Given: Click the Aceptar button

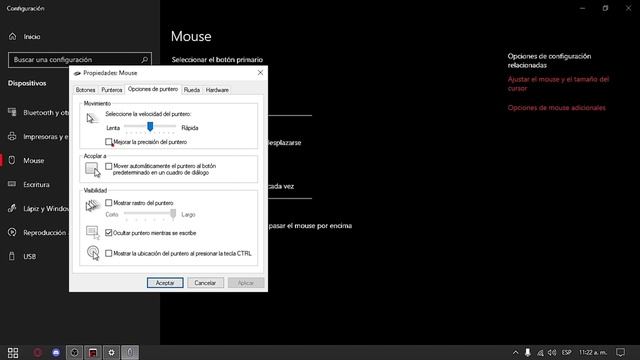Looking at the screenshot, I should pos(165,283).
